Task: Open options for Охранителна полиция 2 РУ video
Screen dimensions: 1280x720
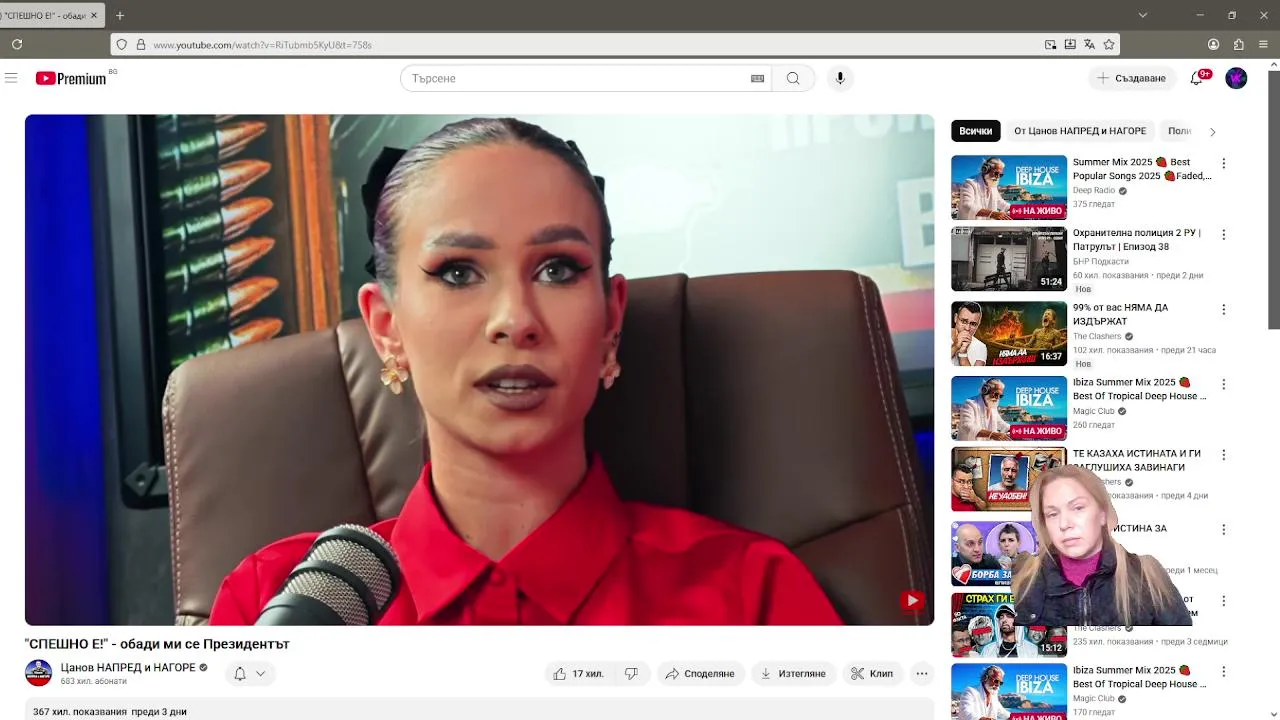Action: pyautogui.click(x=1223, y=234)
